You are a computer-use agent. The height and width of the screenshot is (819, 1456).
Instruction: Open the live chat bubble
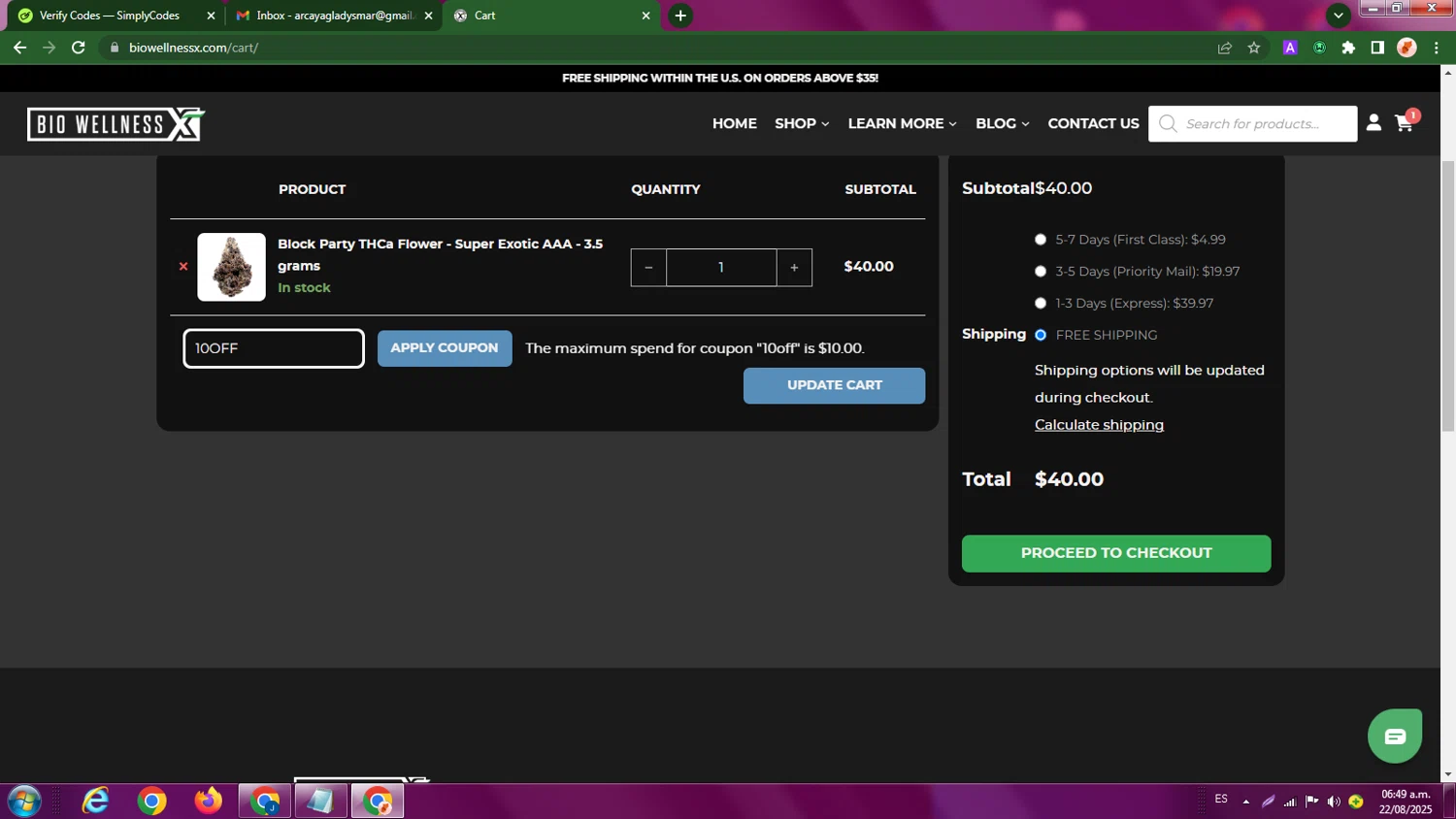click(x=1395, y=737)
